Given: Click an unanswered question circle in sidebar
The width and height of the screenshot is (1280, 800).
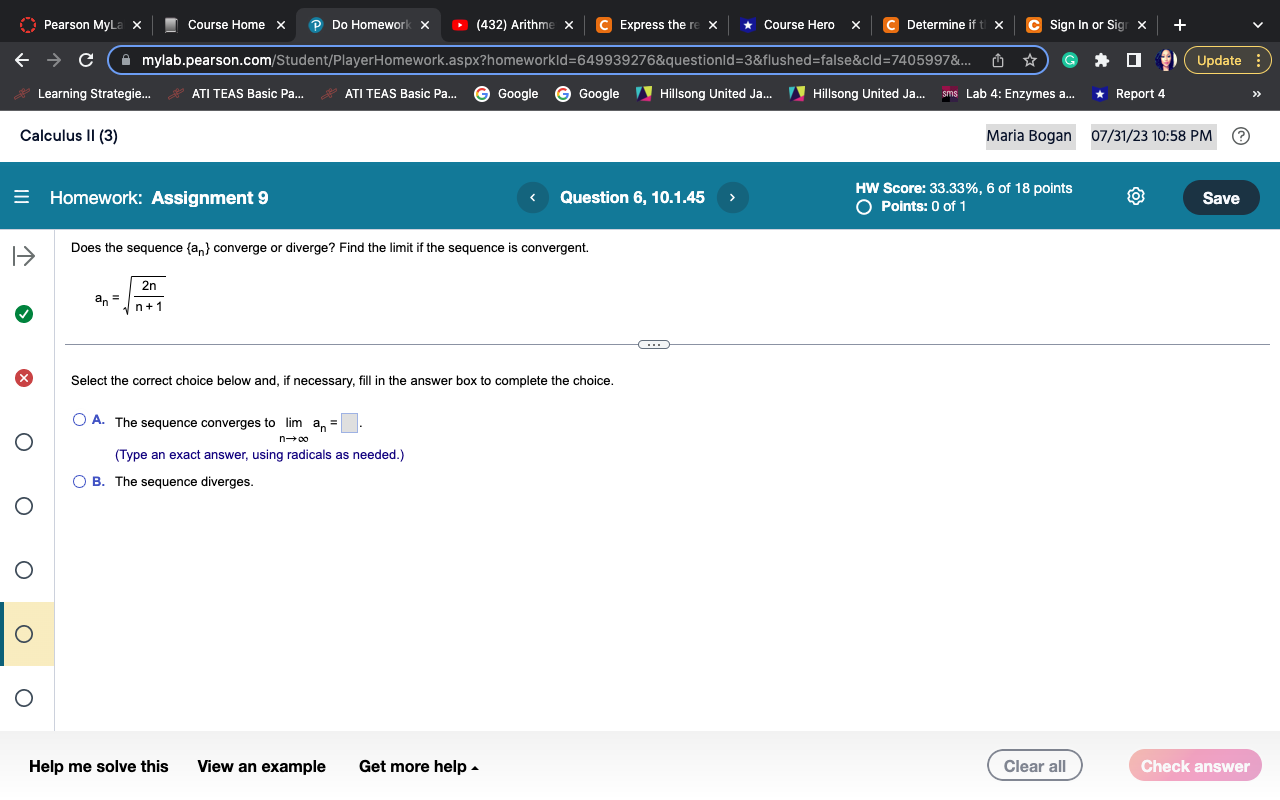Looking at the screenshot, I should point(23,442).
